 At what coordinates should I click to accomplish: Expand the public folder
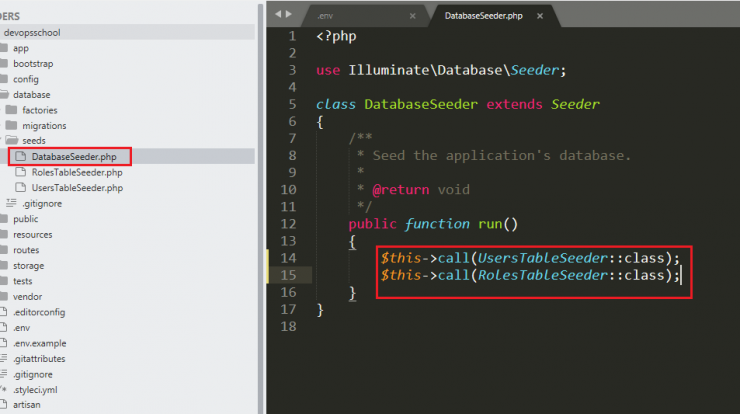25,219
